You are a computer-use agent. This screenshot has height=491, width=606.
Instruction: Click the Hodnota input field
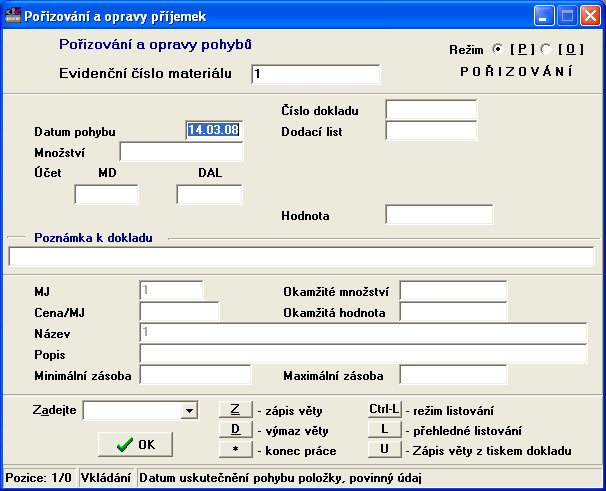coord(439,215)
